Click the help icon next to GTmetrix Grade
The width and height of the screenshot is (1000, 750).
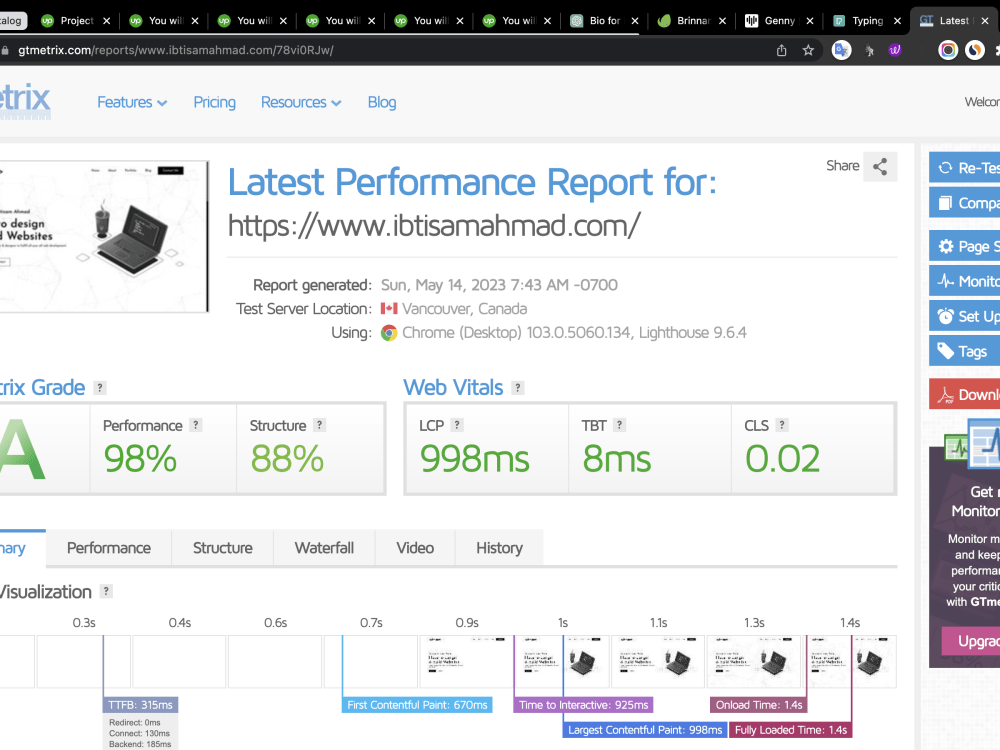[x=99, y=388]
